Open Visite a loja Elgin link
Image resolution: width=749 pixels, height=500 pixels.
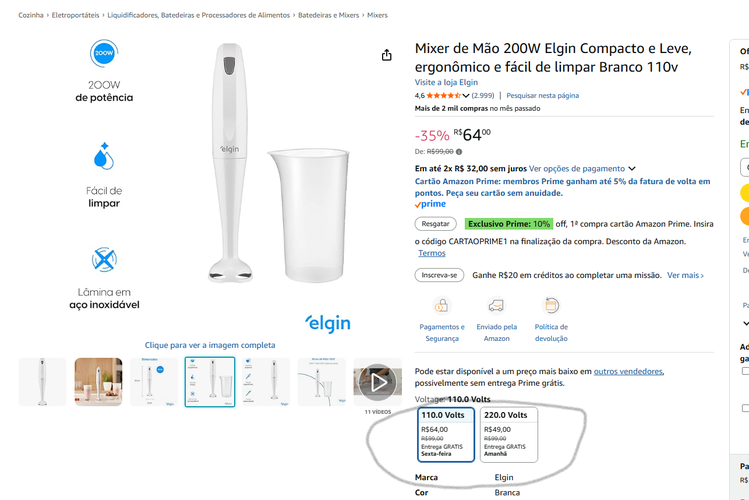pos(446,82)
